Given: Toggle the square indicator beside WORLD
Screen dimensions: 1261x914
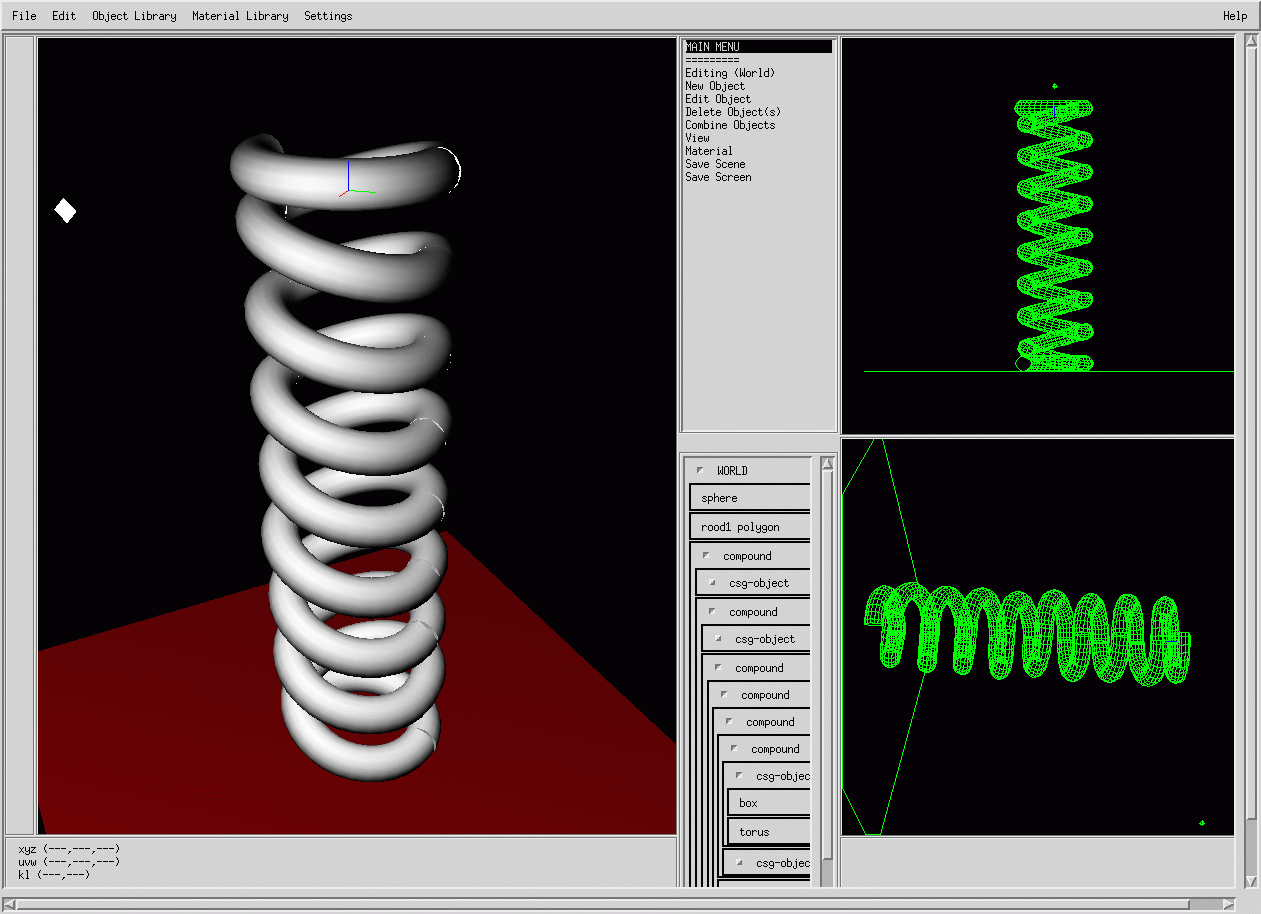Looking at the screenshot, I should point(701,470).
